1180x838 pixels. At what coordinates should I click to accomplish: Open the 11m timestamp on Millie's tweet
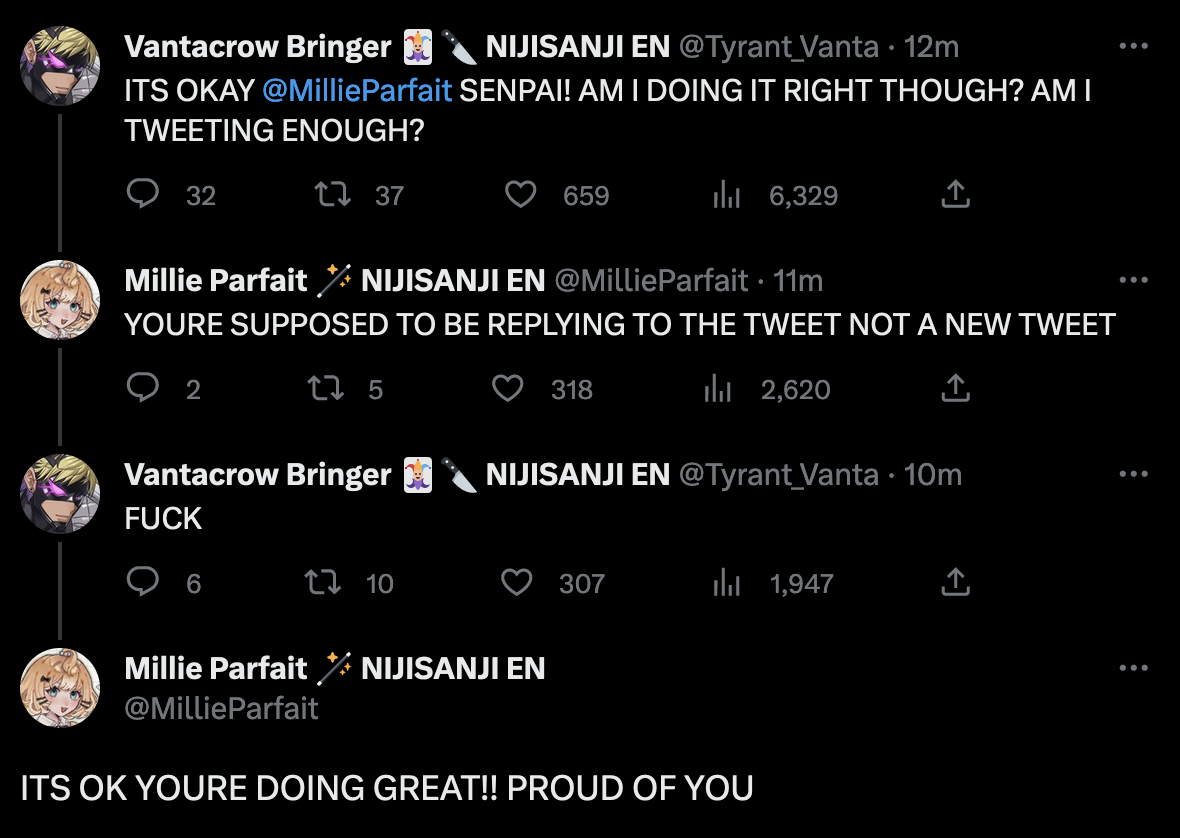click(798, 280)
